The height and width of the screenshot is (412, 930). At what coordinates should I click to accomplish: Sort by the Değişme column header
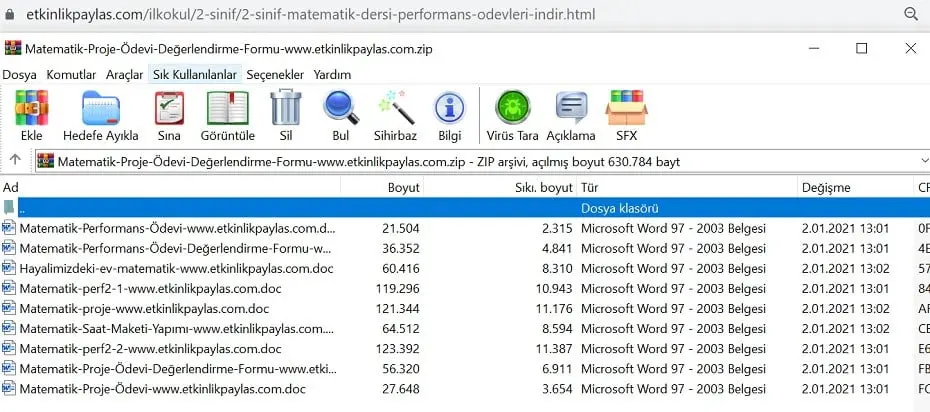855,187
